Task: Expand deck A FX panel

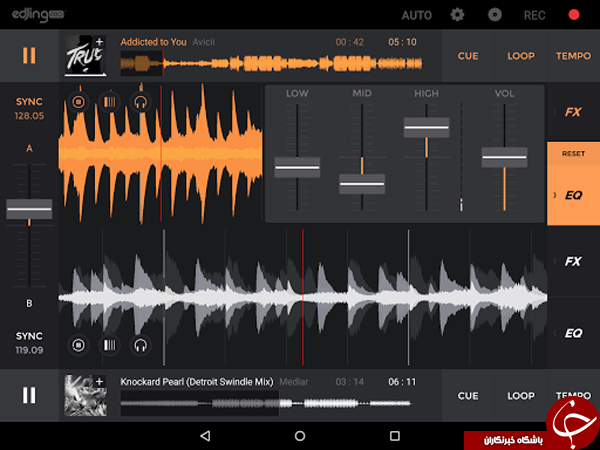Action: click(573, 112)
